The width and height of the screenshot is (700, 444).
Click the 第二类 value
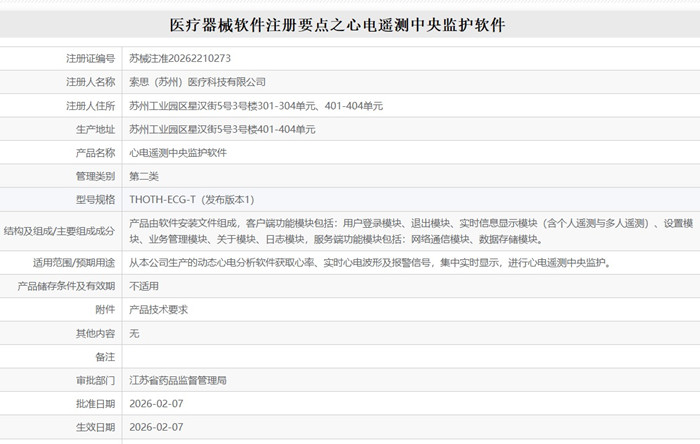pyautogui.click(x=144, y=176)
